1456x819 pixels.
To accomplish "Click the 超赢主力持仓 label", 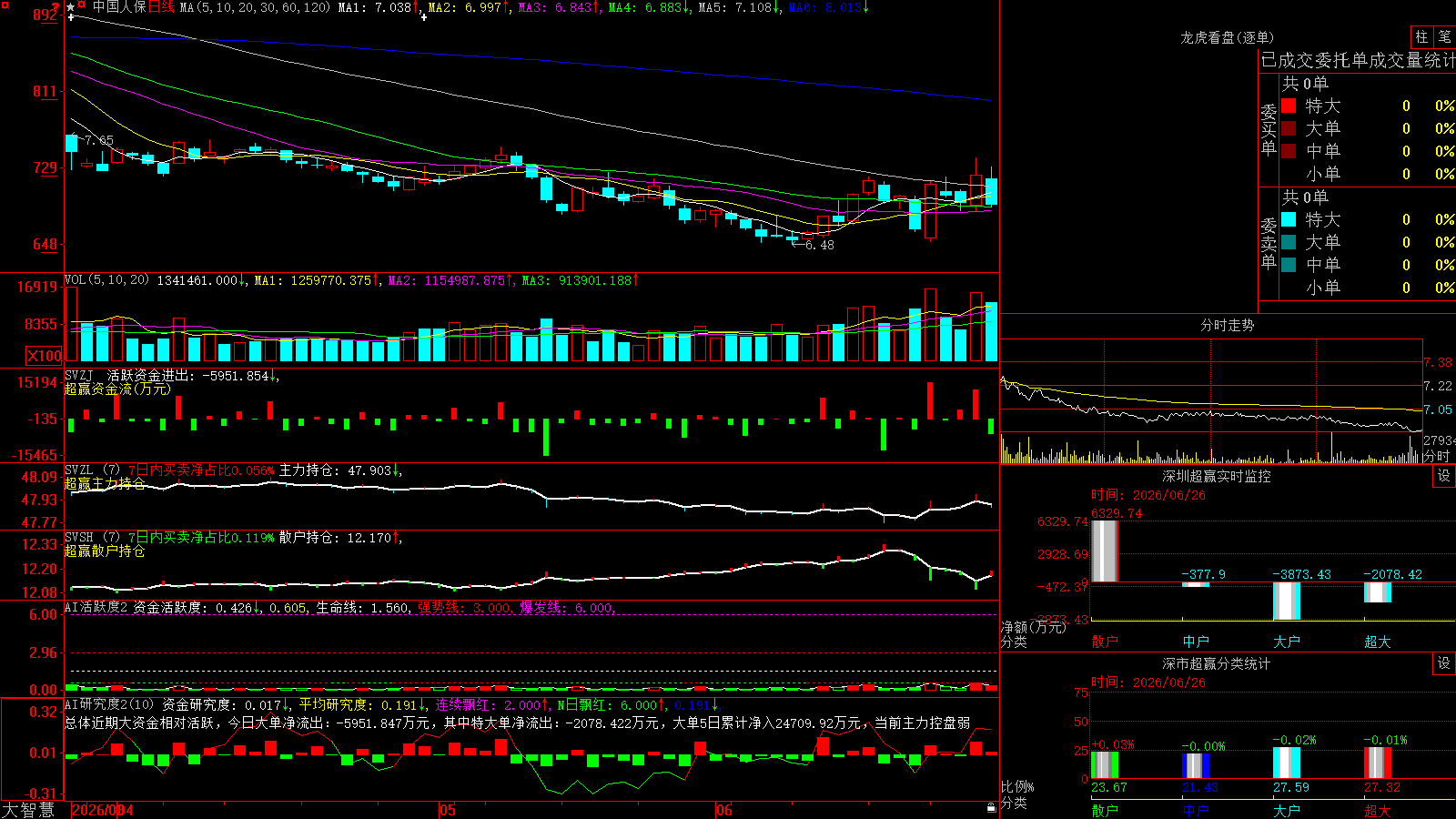I will [105, 483].
